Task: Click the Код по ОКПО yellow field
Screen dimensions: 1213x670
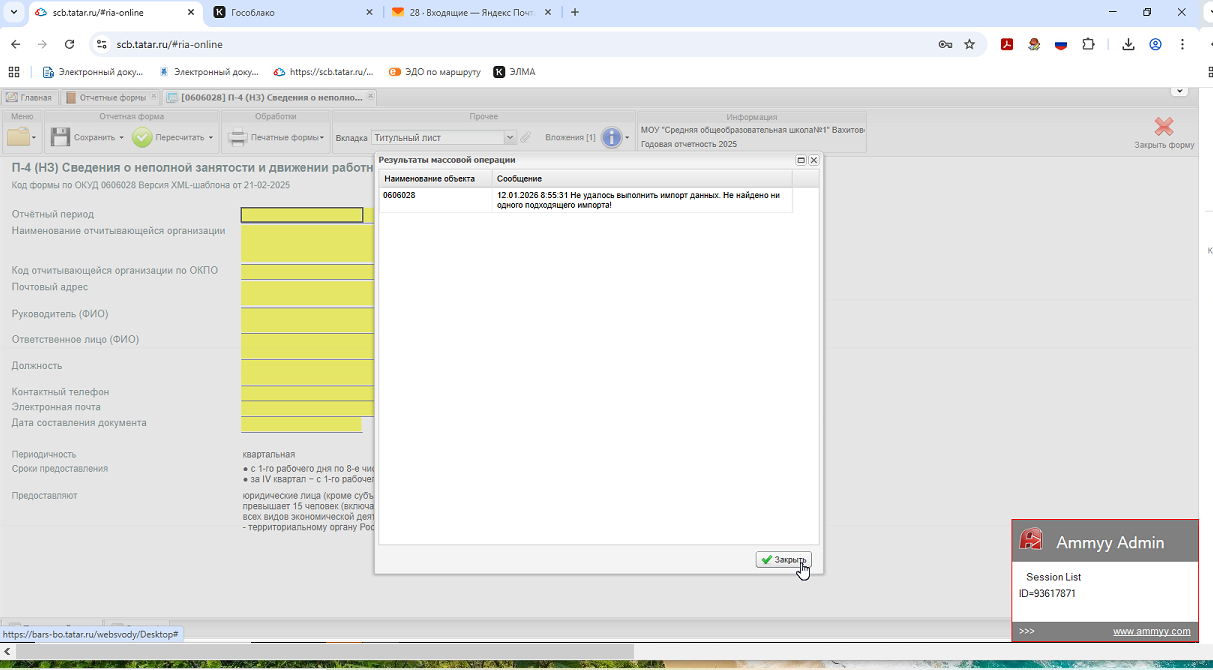Action: pyautogui.click(x=307, y=271)
